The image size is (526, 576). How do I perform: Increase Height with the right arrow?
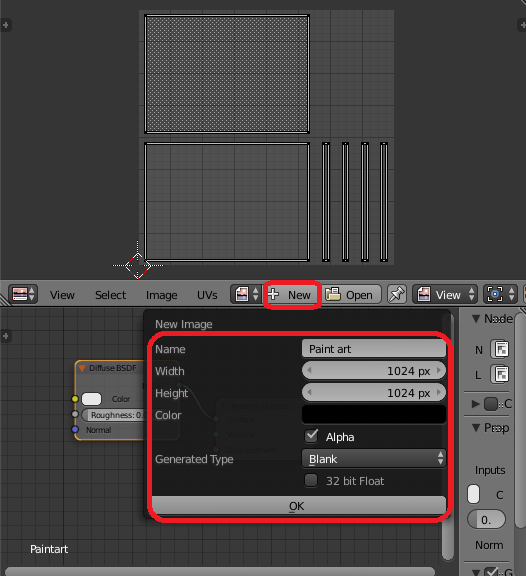[439, 392]
